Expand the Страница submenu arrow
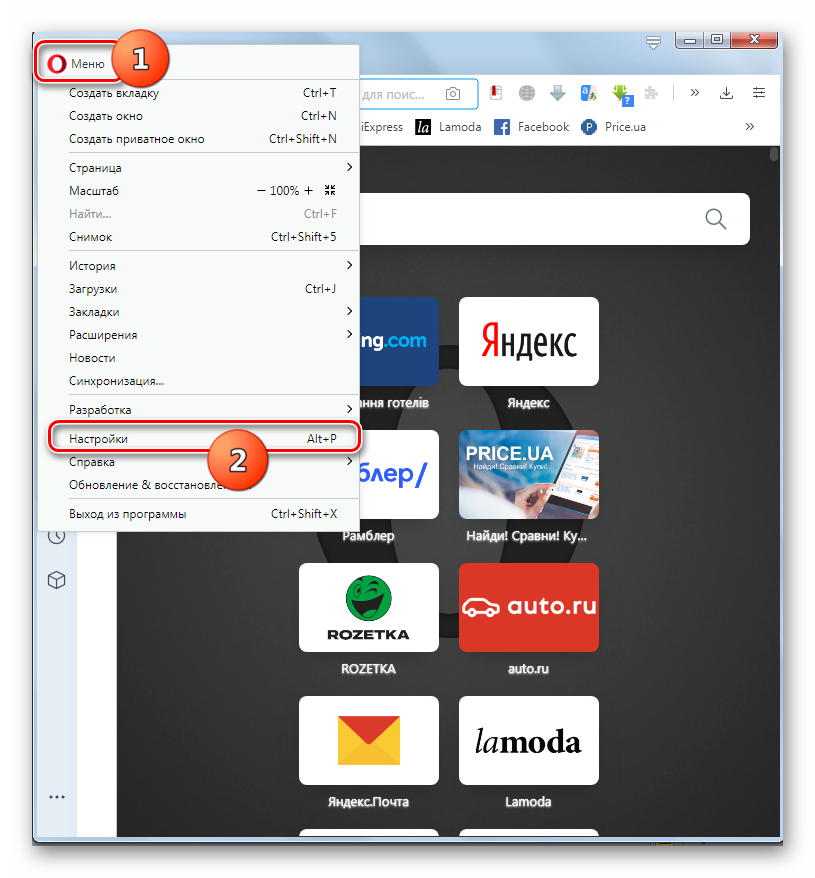 pyautogui.click(x=349, y=167)
